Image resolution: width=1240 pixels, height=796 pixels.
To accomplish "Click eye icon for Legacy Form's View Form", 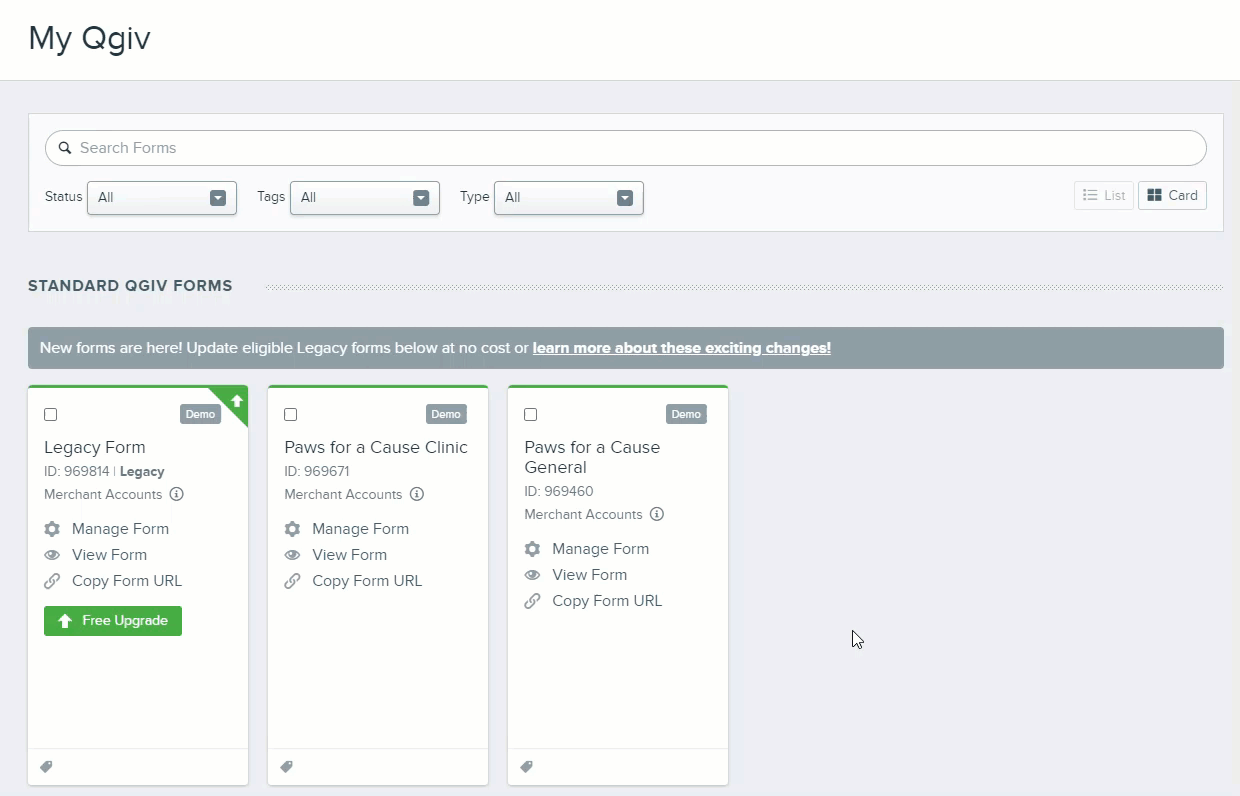I will click(x=52, y=555).
